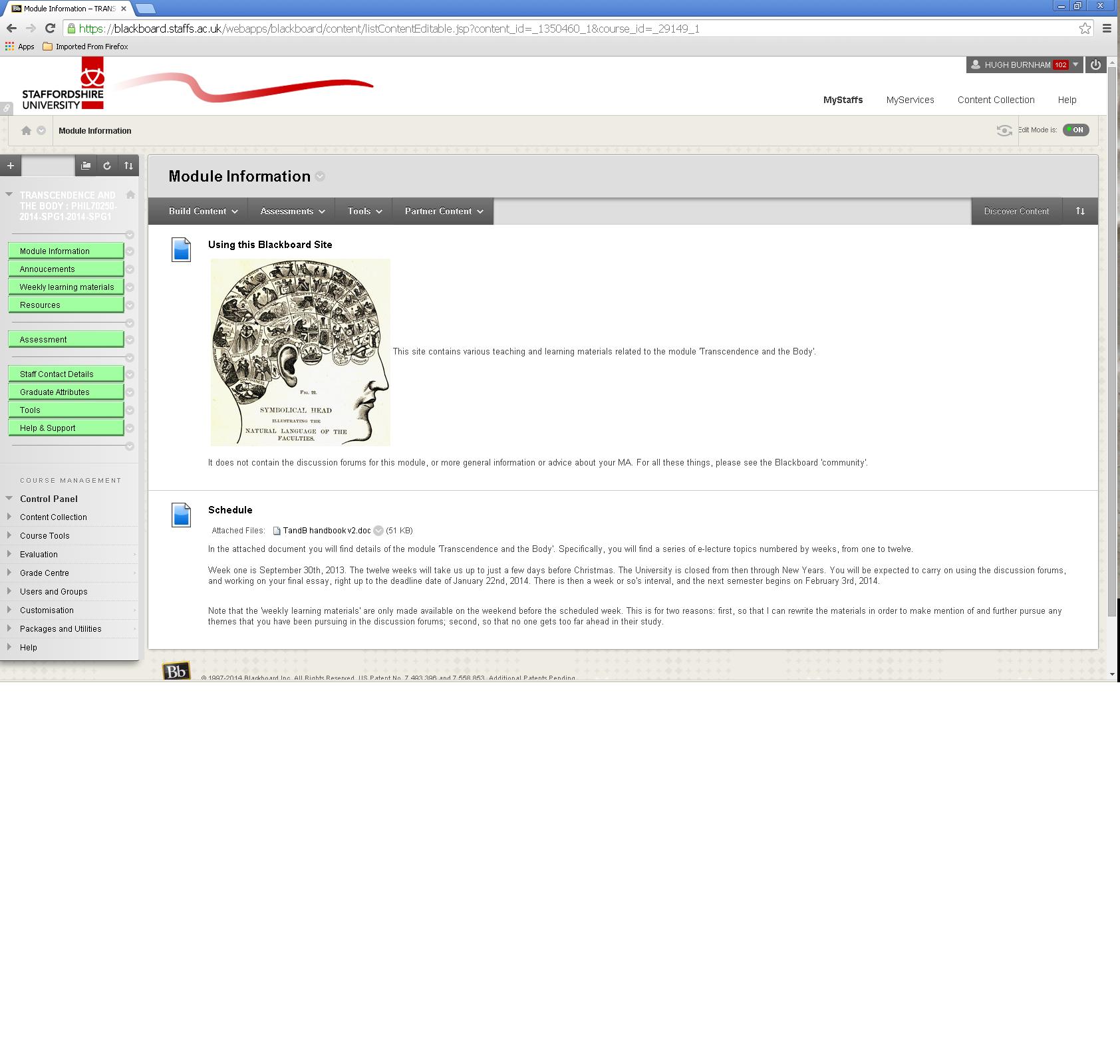This screenshot has height=1064, width=1120.
Task: Refresh the course menu with the refresh icon
Action: 107,166
